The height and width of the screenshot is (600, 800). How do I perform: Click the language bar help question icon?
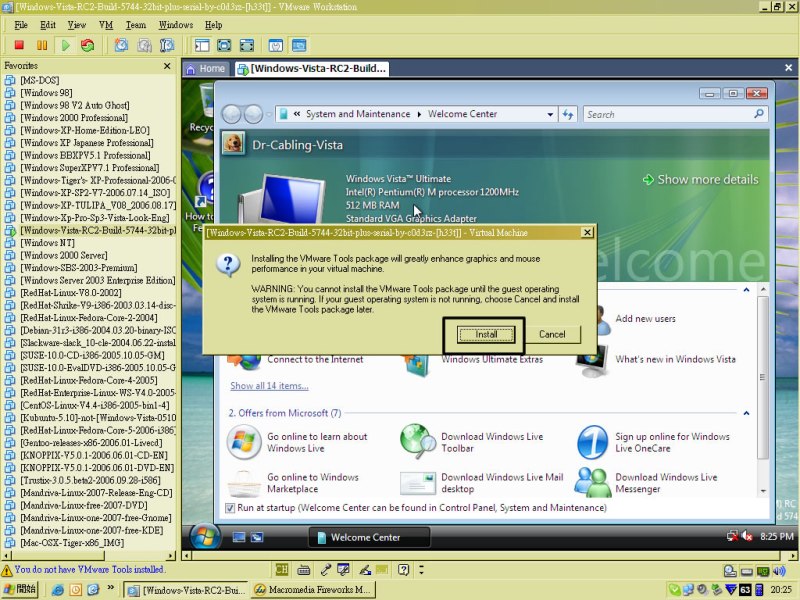(x=404, y=569)
